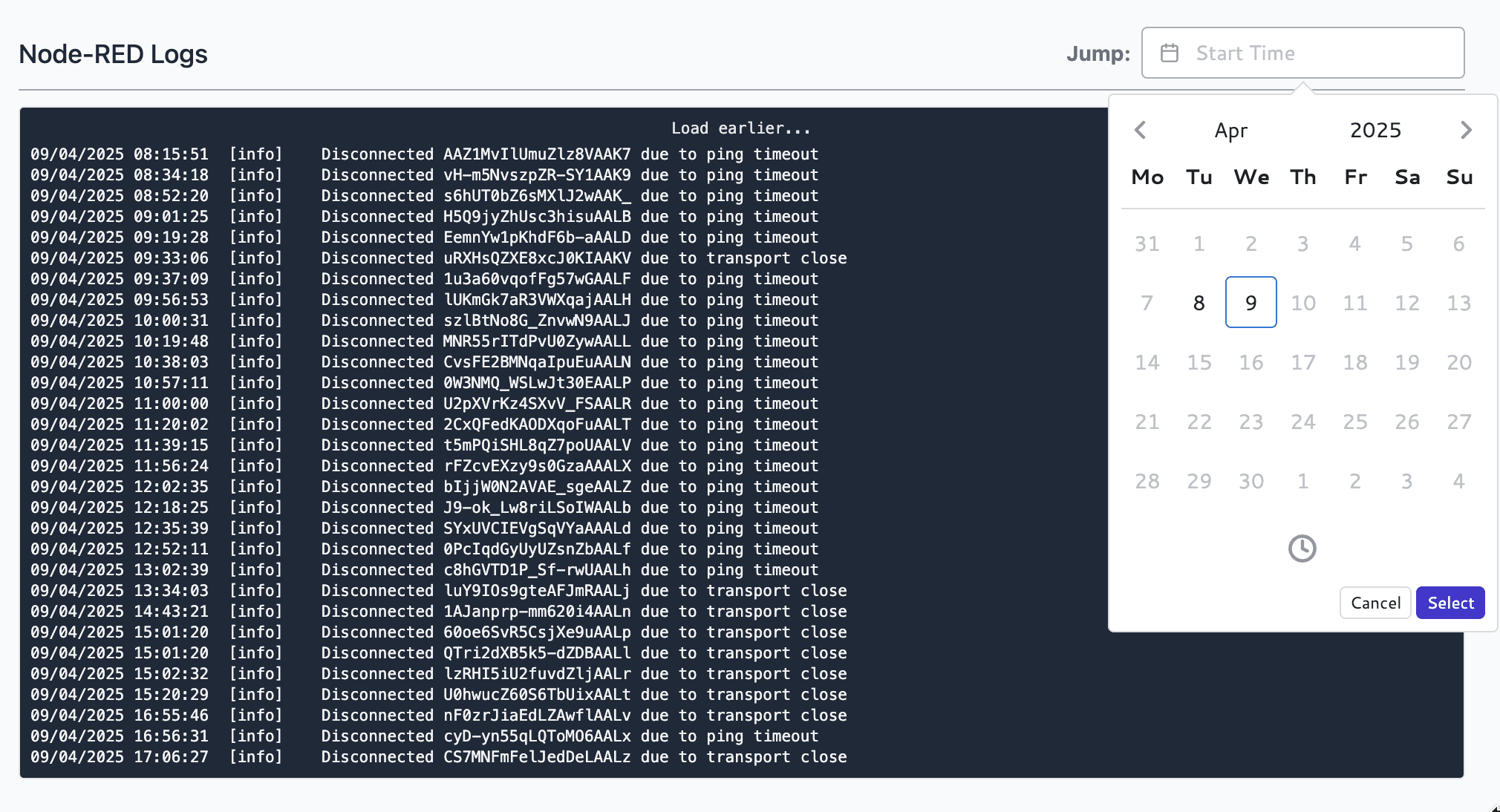1500x812 pixels.
Task: Click the Apr month label
Action: (x=1230, y=130)
